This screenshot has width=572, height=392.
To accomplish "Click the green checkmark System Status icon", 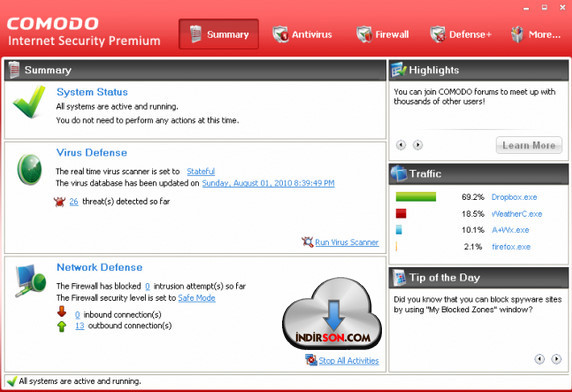I will tap(29, 102).
